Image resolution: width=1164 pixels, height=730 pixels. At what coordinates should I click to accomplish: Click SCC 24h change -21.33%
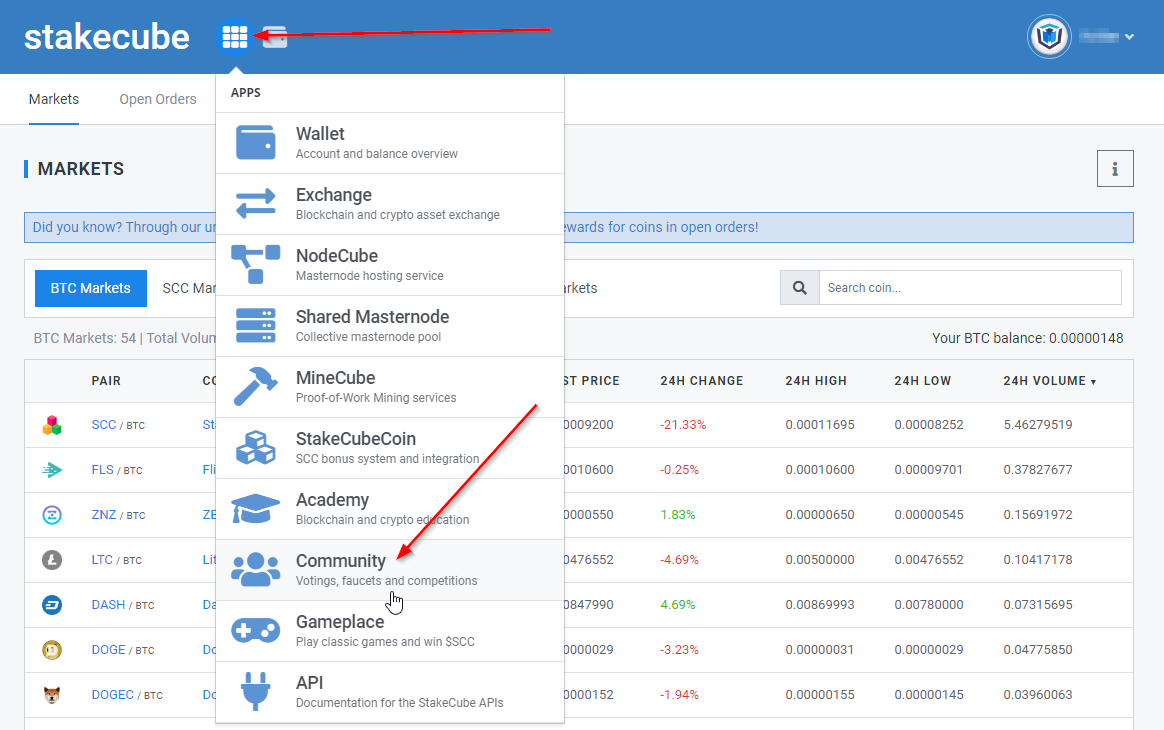683,425
